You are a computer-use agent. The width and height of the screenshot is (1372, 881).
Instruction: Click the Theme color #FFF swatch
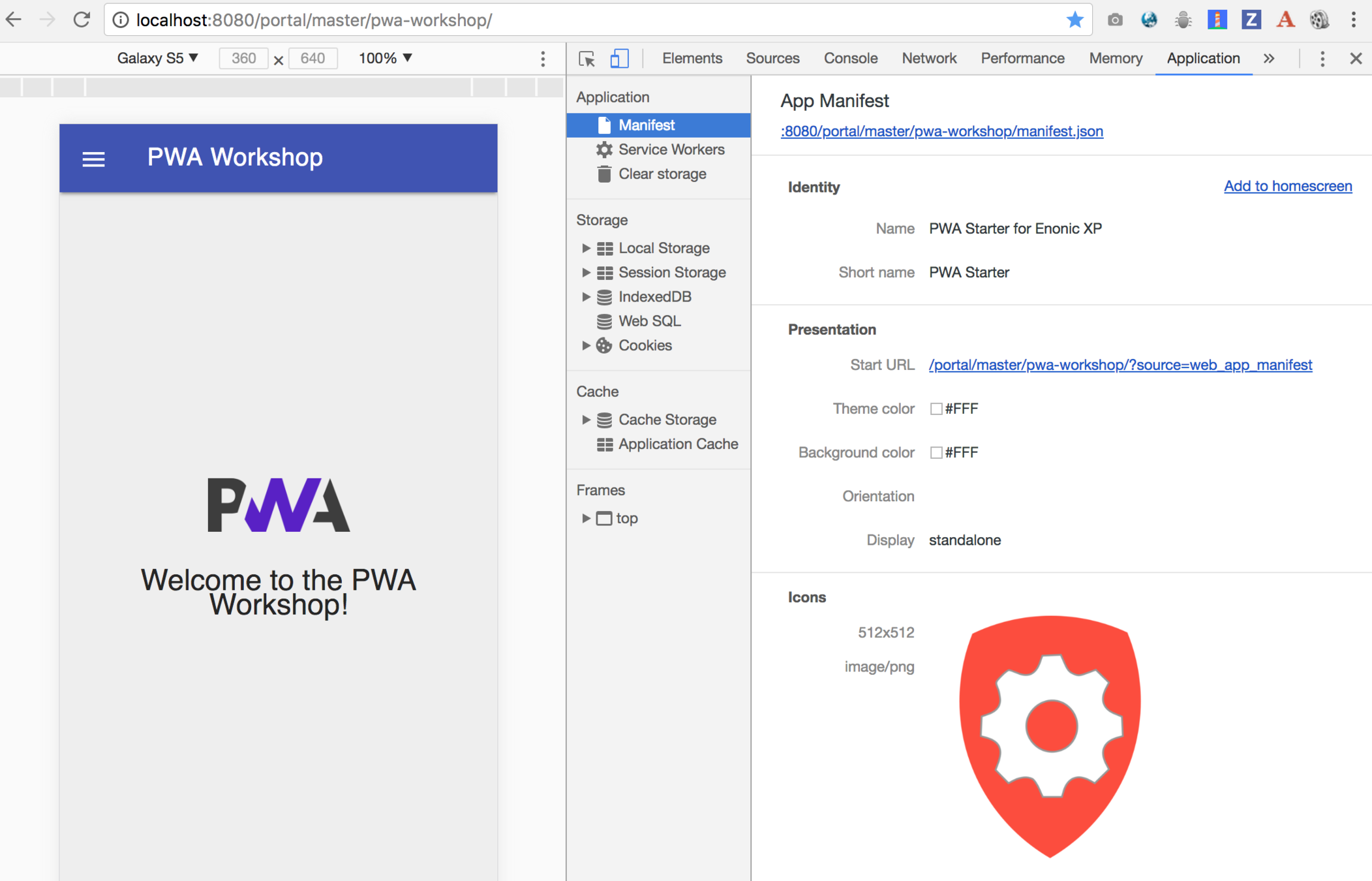pyautogui.click(x=936, y=409)
